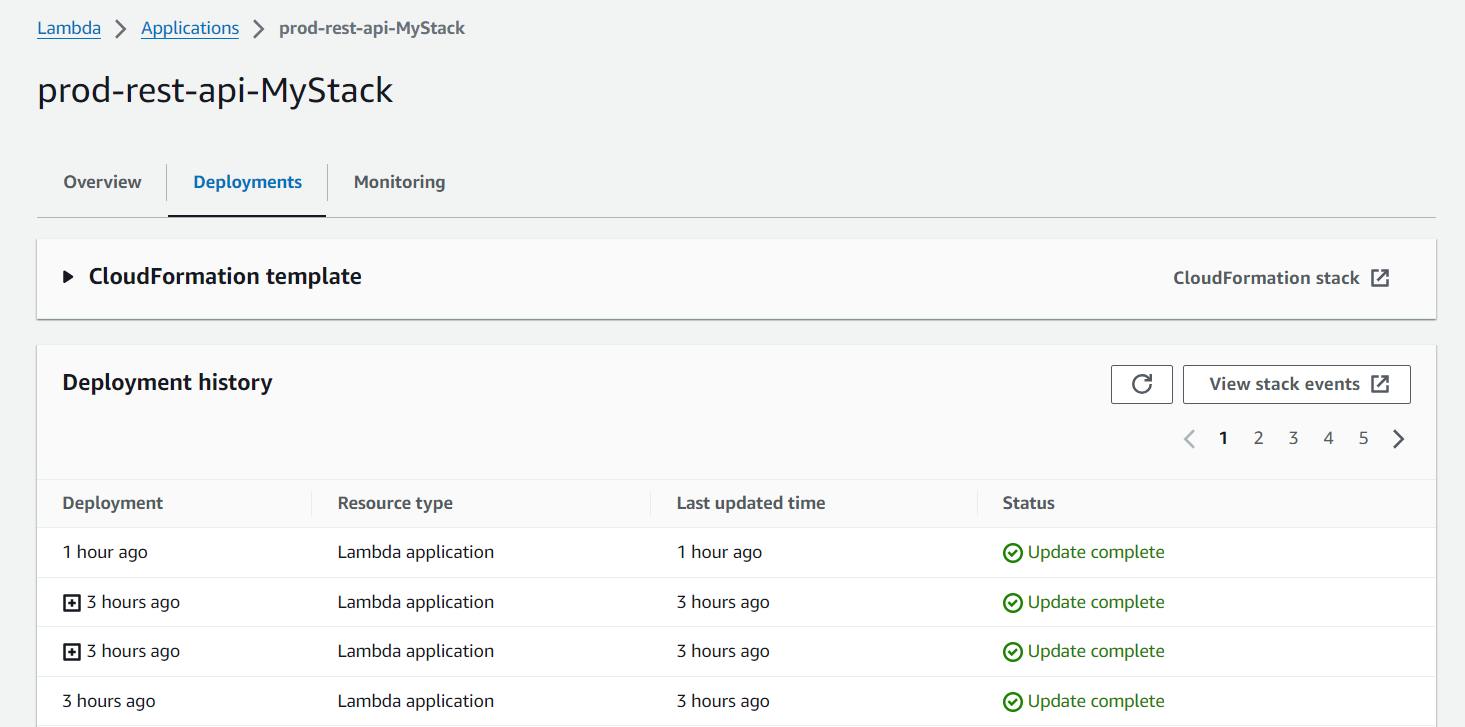1465x727 pixels.
Task: Click the refresh deployment history icon button
Action: click(x=1141, y=384)
